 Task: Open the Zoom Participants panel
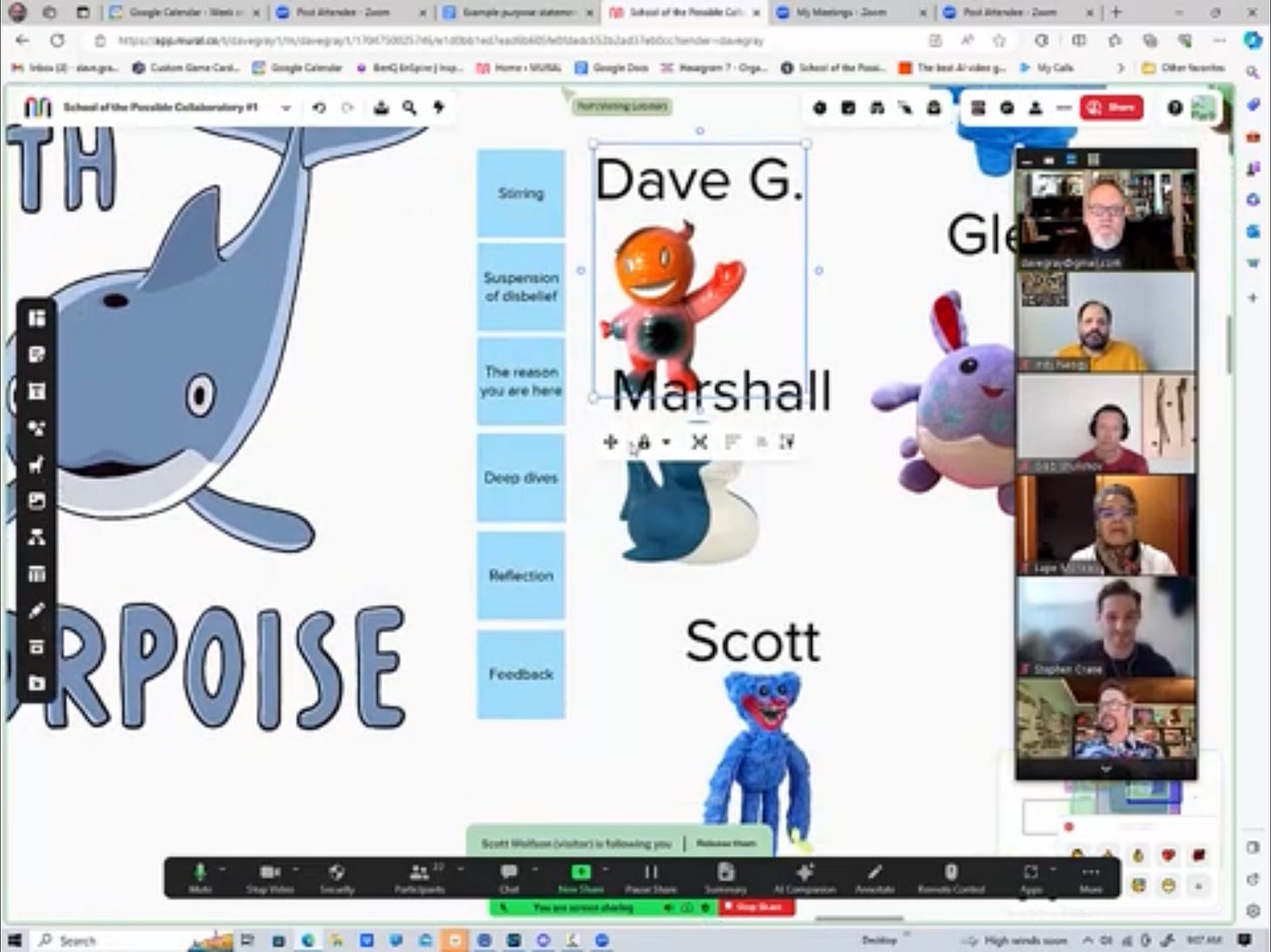(420, 878)
